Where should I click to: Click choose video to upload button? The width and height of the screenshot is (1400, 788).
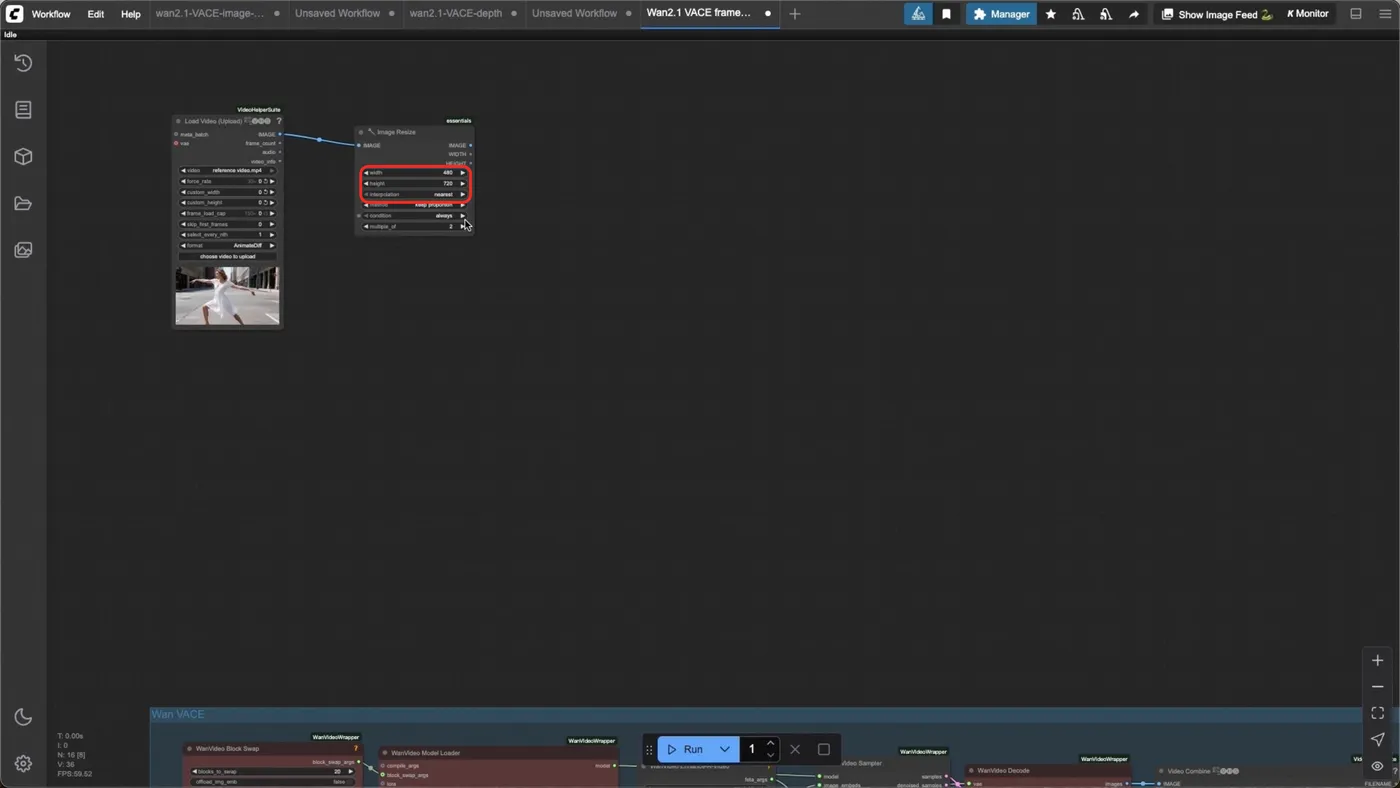pyautogui.click(x=227, y=256)
